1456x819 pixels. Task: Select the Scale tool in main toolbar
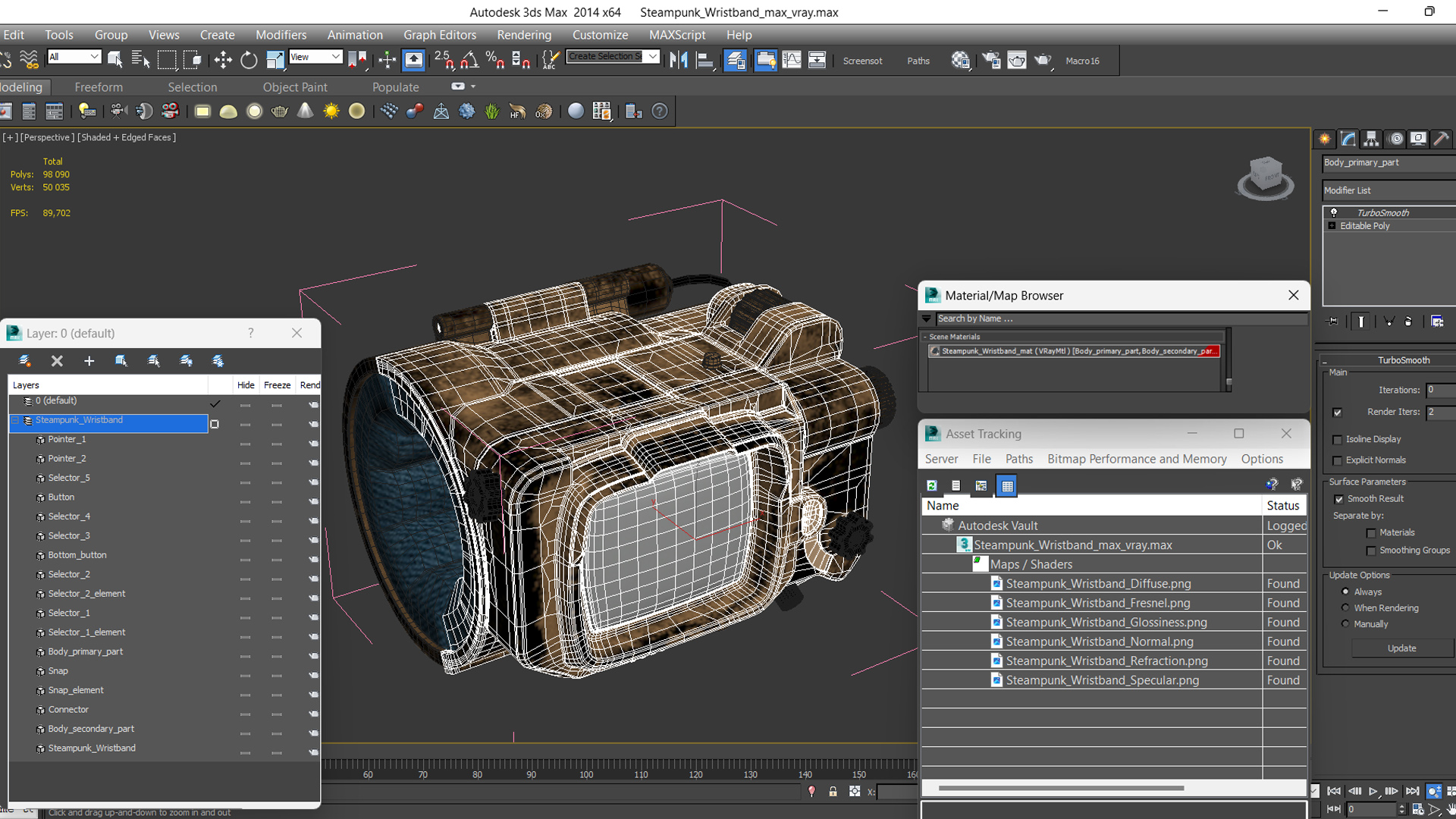pyautogui.click(x=275, y=60)
